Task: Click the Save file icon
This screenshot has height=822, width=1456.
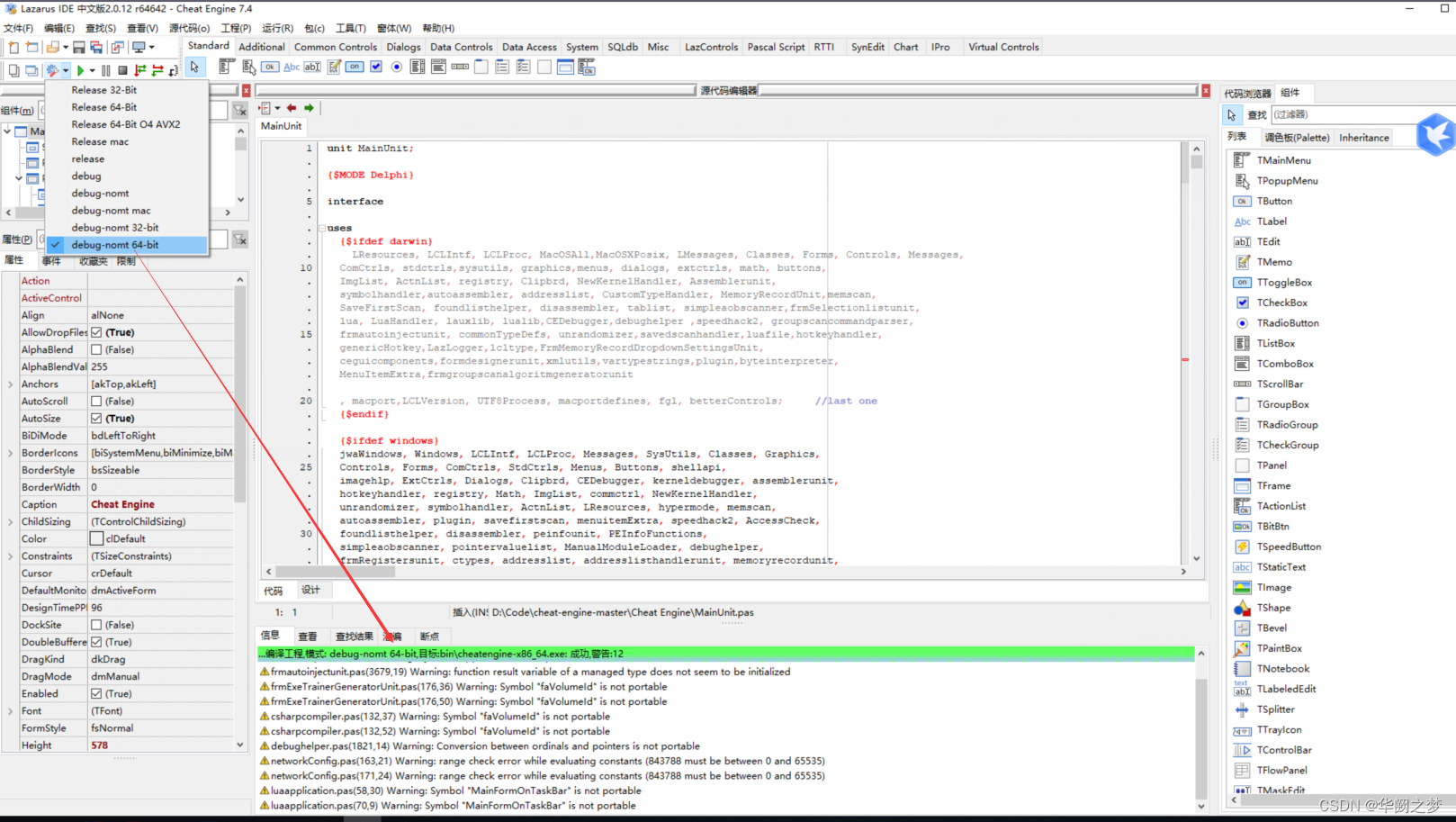Action: coord(79,47)
